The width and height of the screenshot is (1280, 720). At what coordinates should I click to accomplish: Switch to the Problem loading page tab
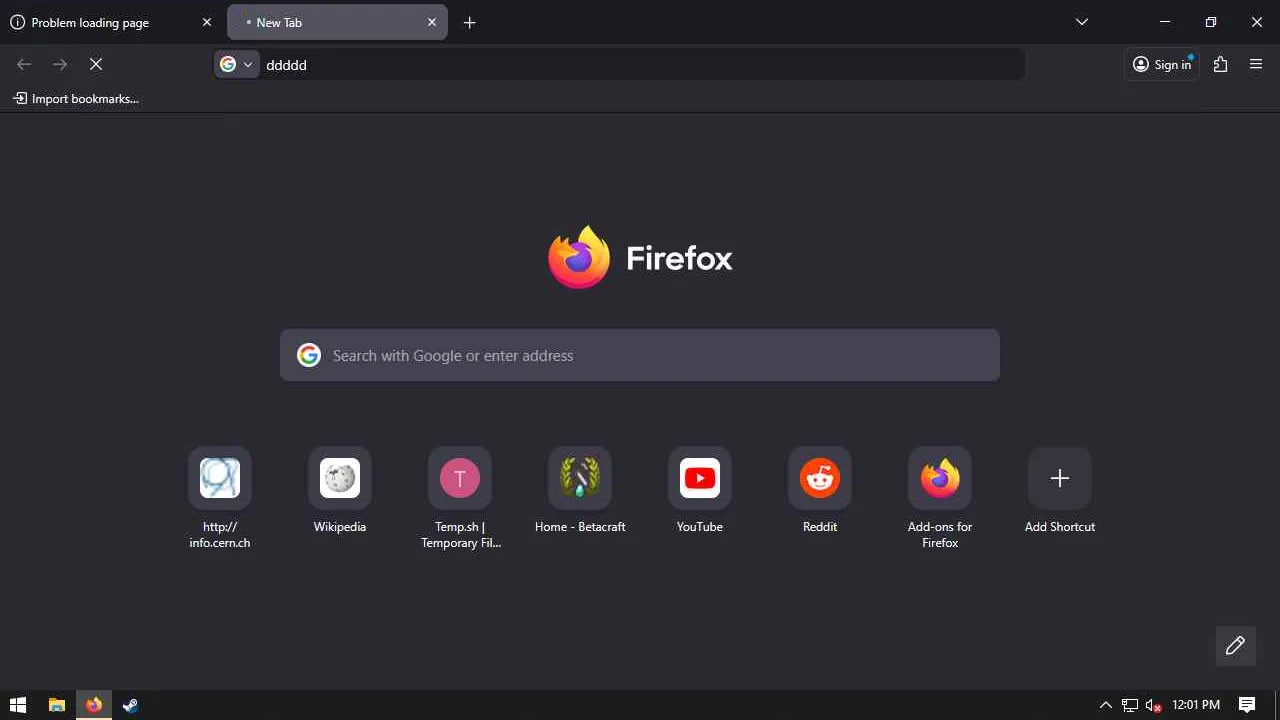111,22
